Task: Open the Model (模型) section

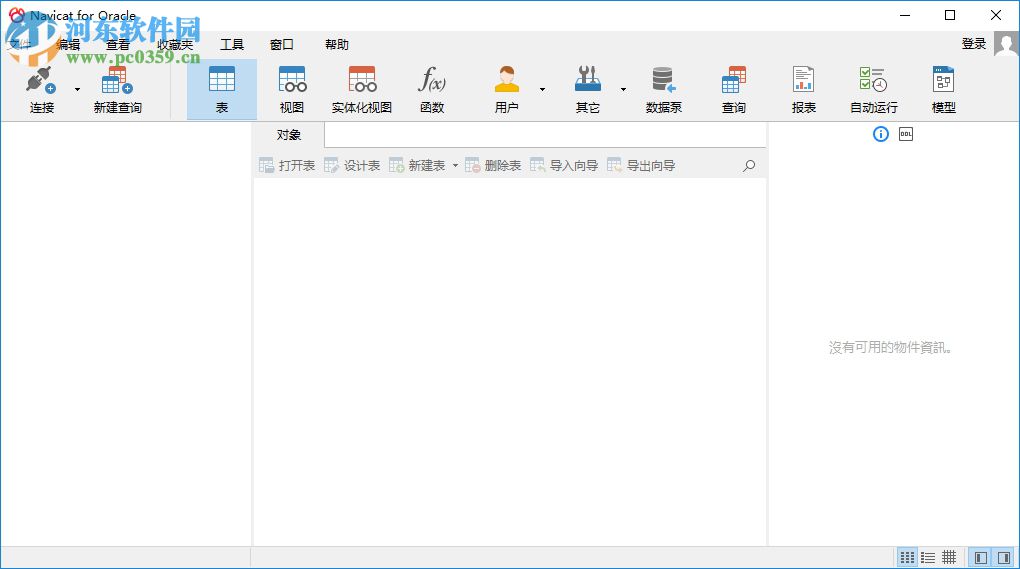Action: point(943,90)
